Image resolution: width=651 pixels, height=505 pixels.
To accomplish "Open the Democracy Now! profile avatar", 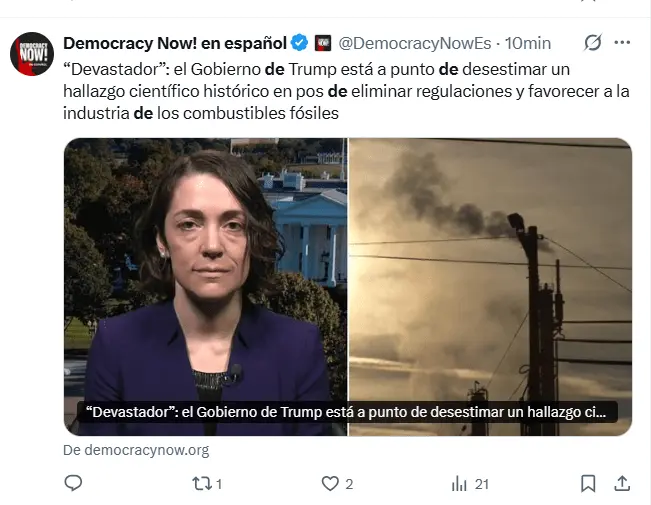I will point(32,54).
